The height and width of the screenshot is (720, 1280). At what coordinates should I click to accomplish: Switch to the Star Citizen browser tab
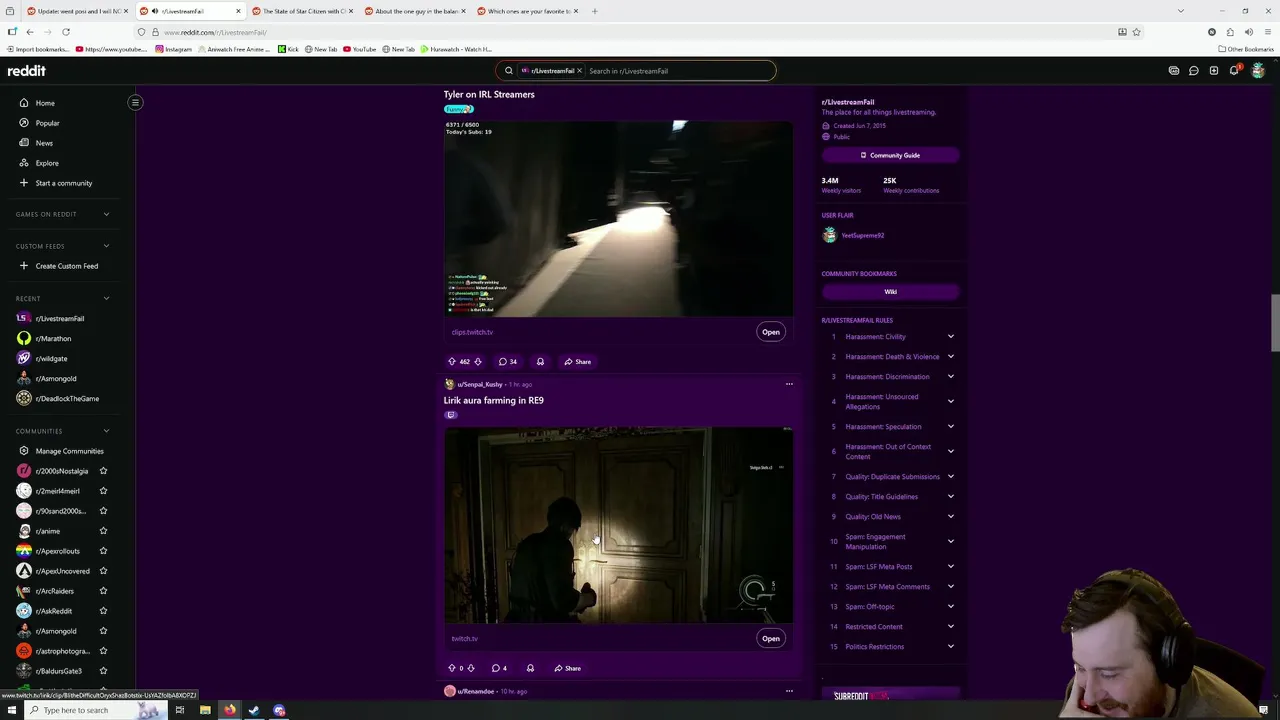tap(303, 11)
